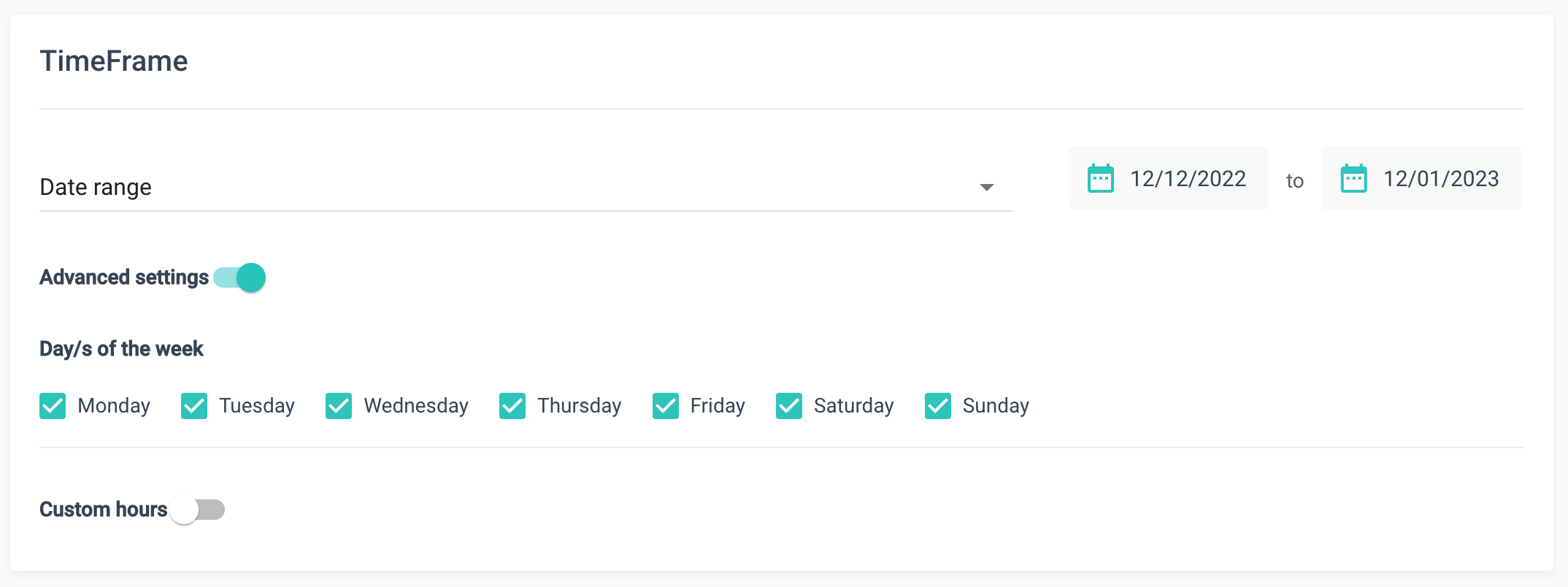Click the start date calendar icon

point(1100,179)
